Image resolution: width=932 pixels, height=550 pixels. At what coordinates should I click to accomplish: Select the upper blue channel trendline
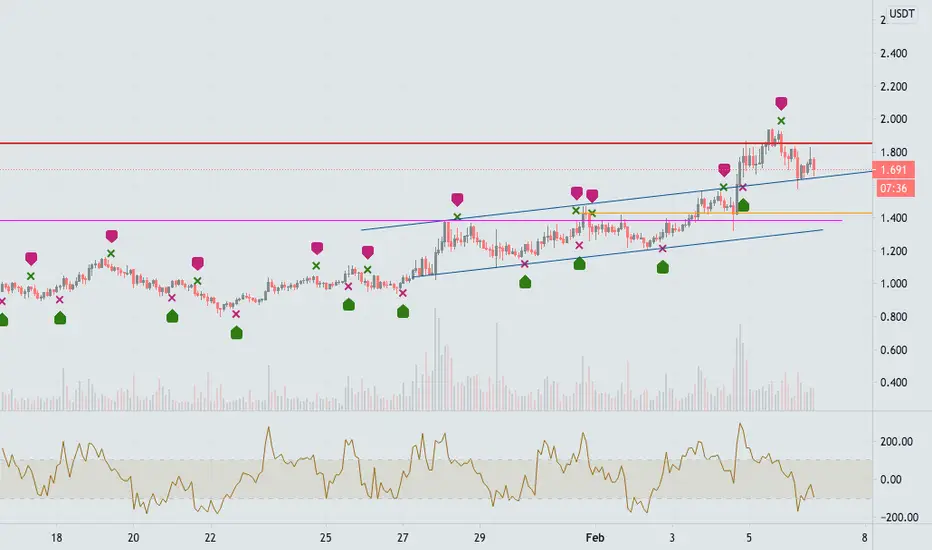pos(616,200)
